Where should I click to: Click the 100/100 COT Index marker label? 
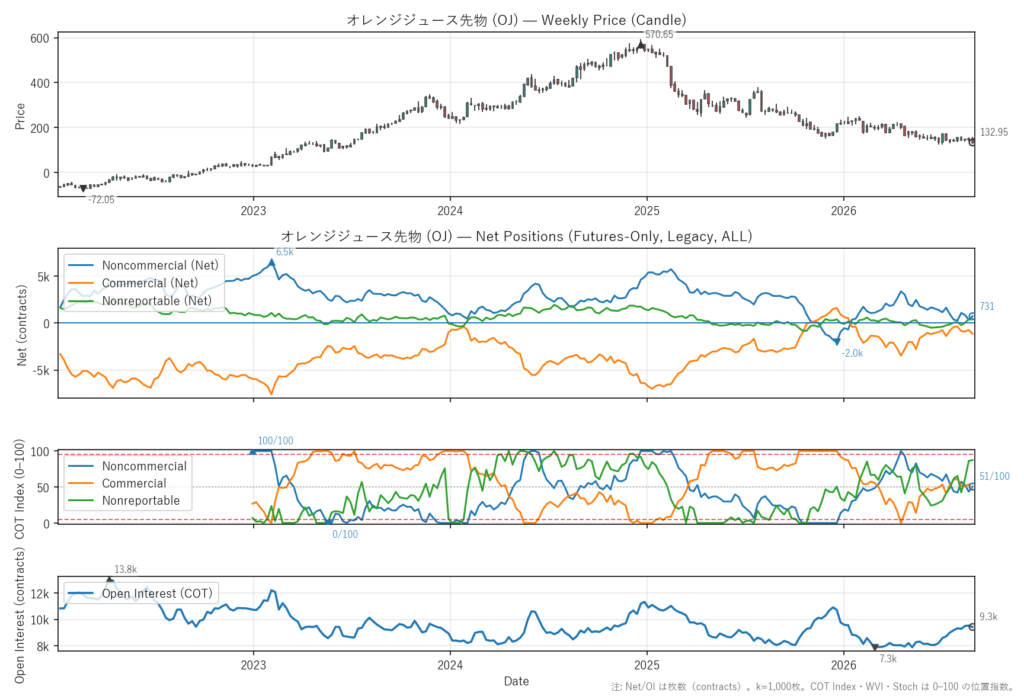pyautogui.click(x=275, y=441)
